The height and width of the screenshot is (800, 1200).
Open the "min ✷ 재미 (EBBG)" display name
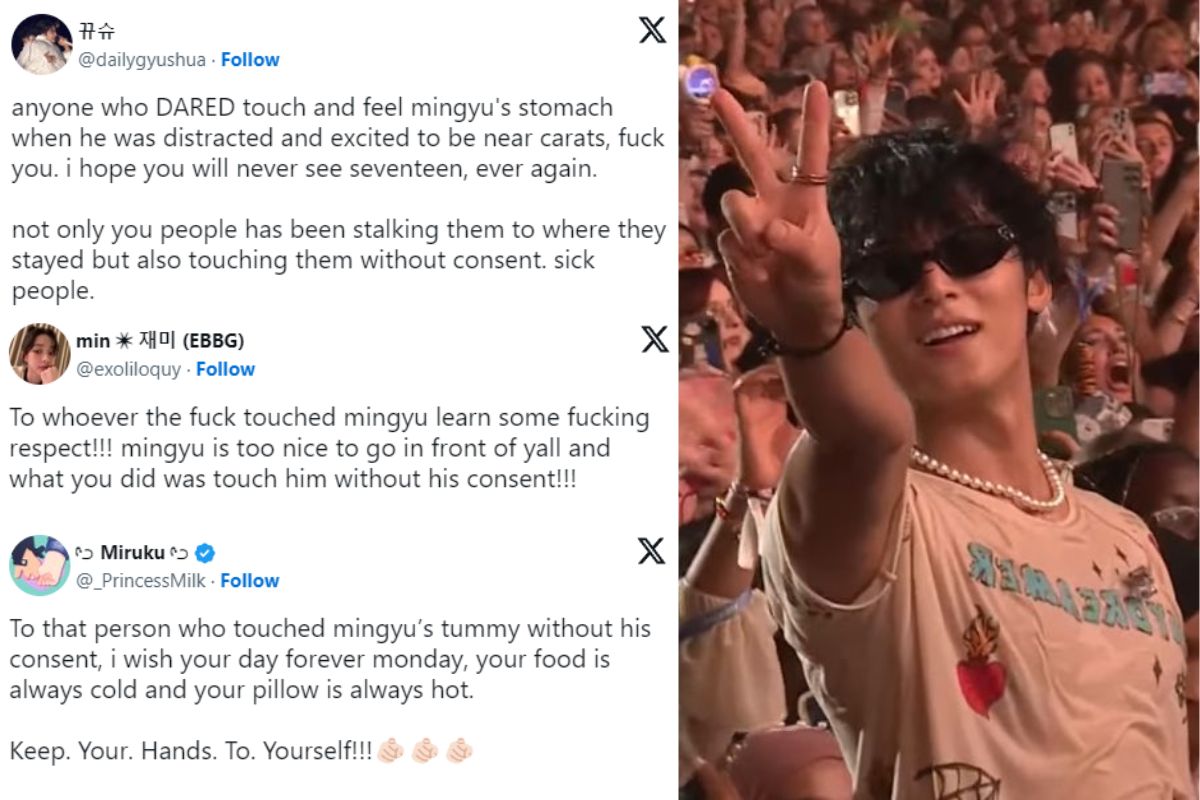coord(160,341)
